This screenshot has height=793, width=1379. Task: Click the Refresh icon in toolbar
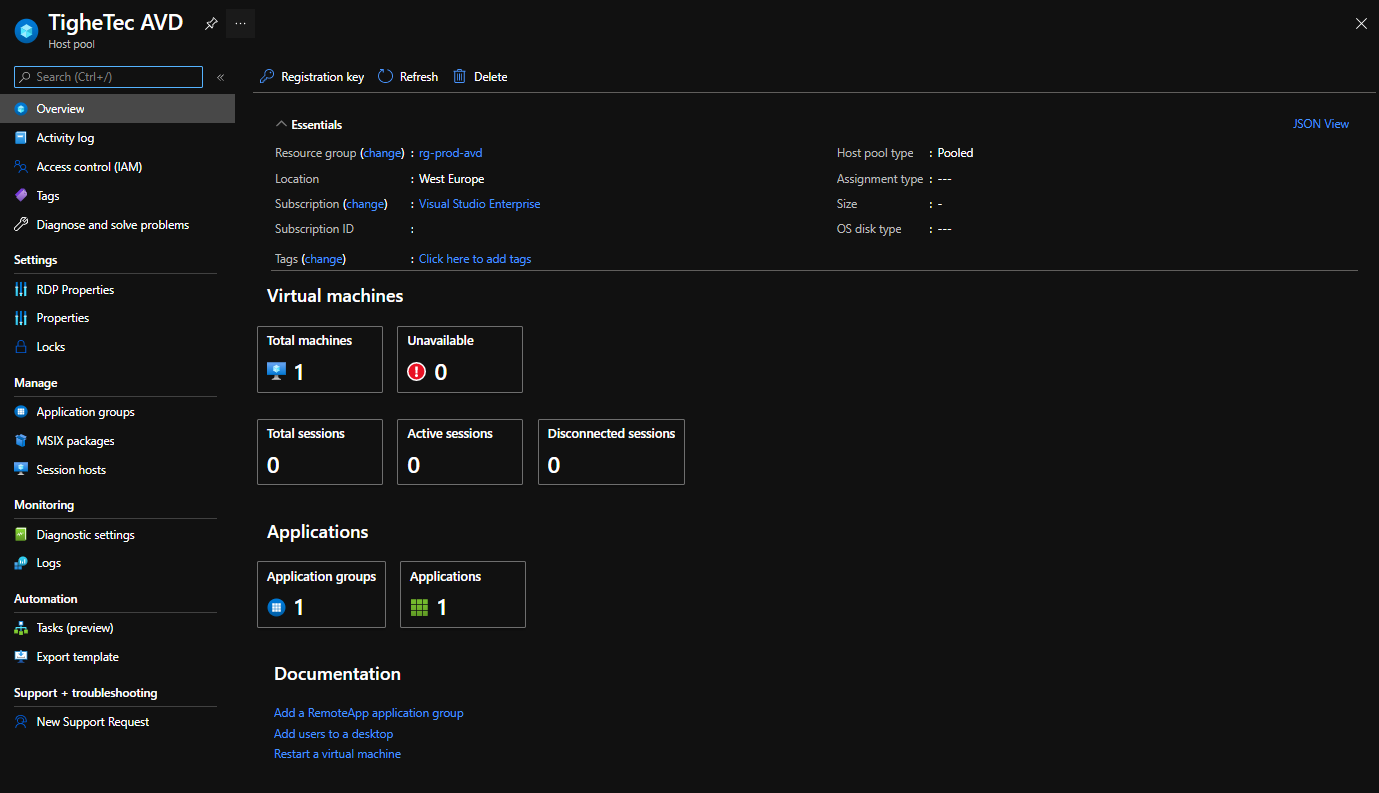[385, 77]
